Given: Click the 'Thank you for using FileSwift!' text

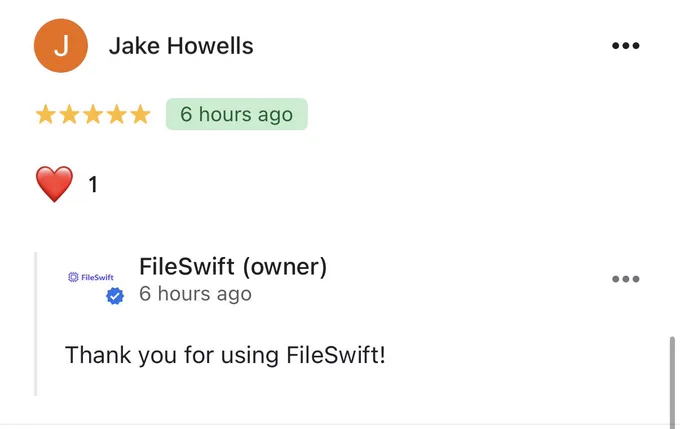Looking at the screenshot, I should (x=225, y=355).
